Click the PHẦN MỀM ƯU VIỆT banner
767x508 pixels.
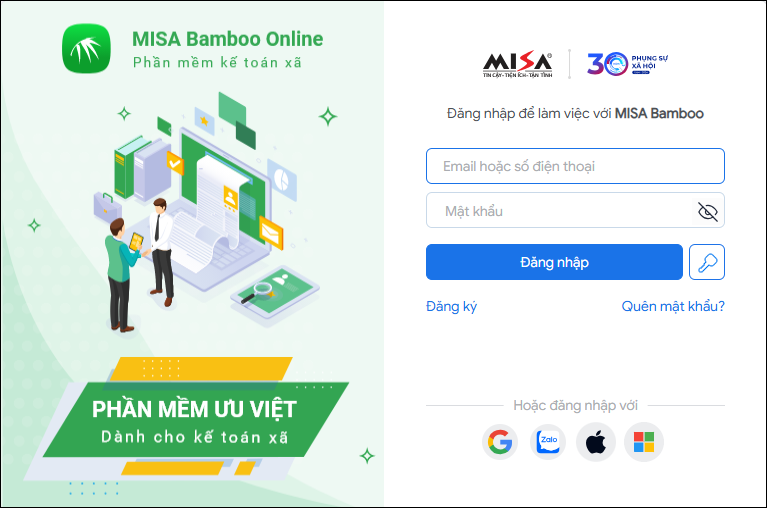(x=195, y=420)
